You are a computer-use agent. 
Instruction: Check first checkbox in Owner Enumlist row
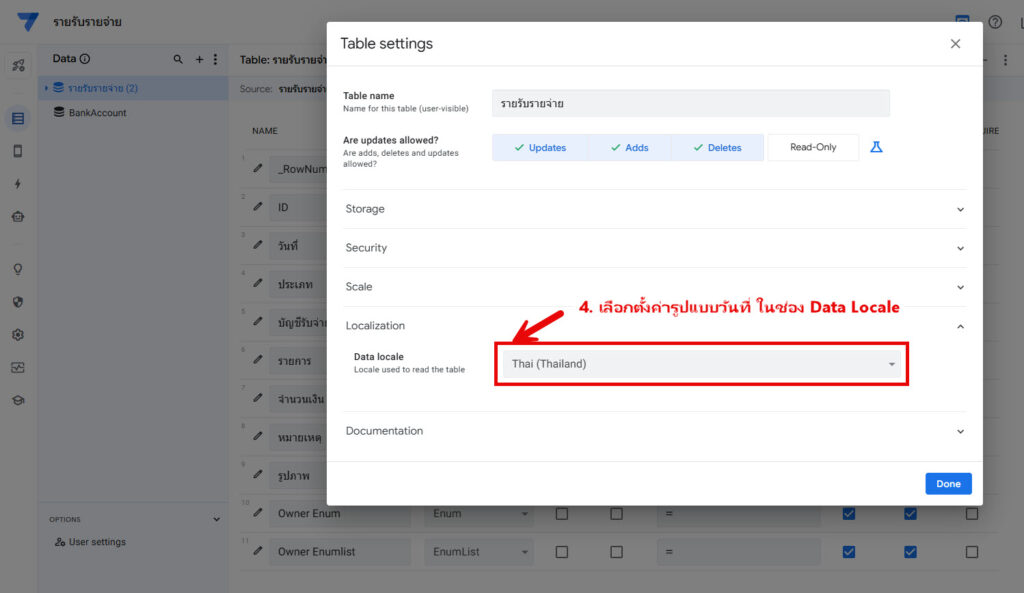tap(562, 552)
